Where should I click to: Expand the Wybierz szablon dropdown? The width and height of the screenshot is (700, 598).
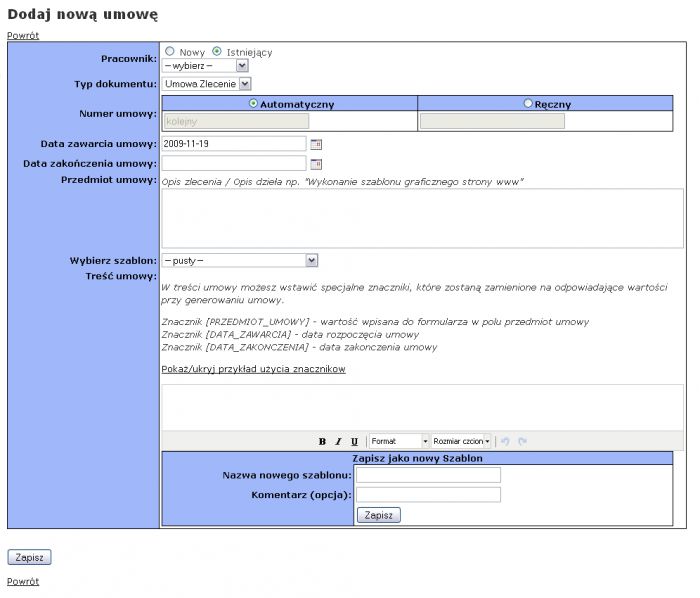pyautogui.click(x=240, y=261)
